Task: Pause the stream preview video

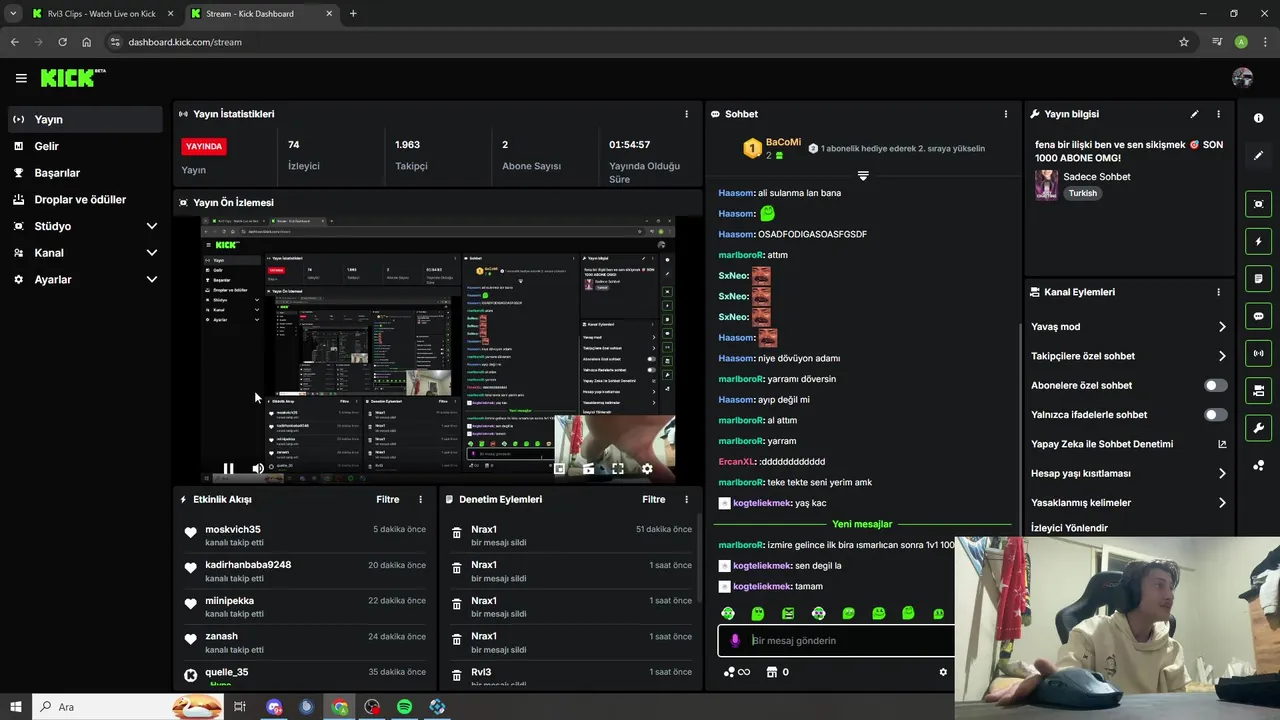Action: coord(228,468)
